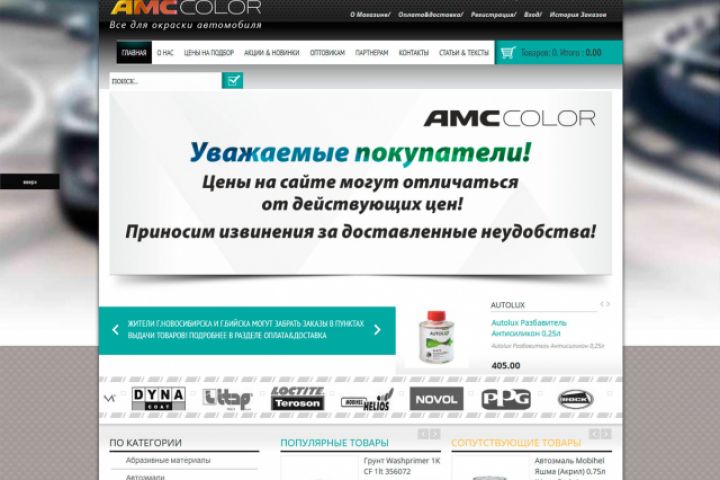
Task: Open Autolux Разбавитель Антисиликон product link
Action: (529, 328)
